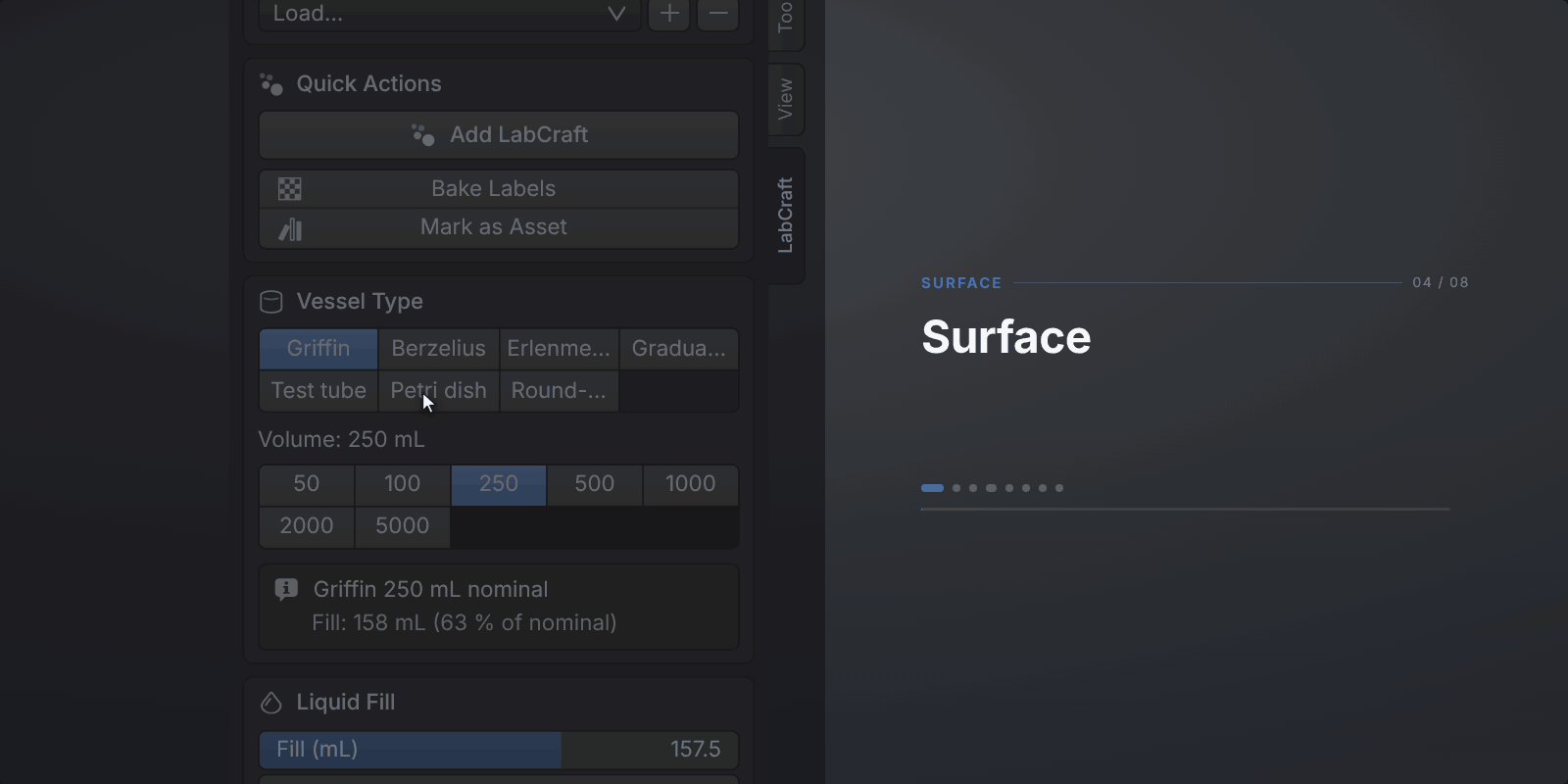Click the Fill (mL) slider
Screen dimensions: 1568x784
tap(499, 750)
